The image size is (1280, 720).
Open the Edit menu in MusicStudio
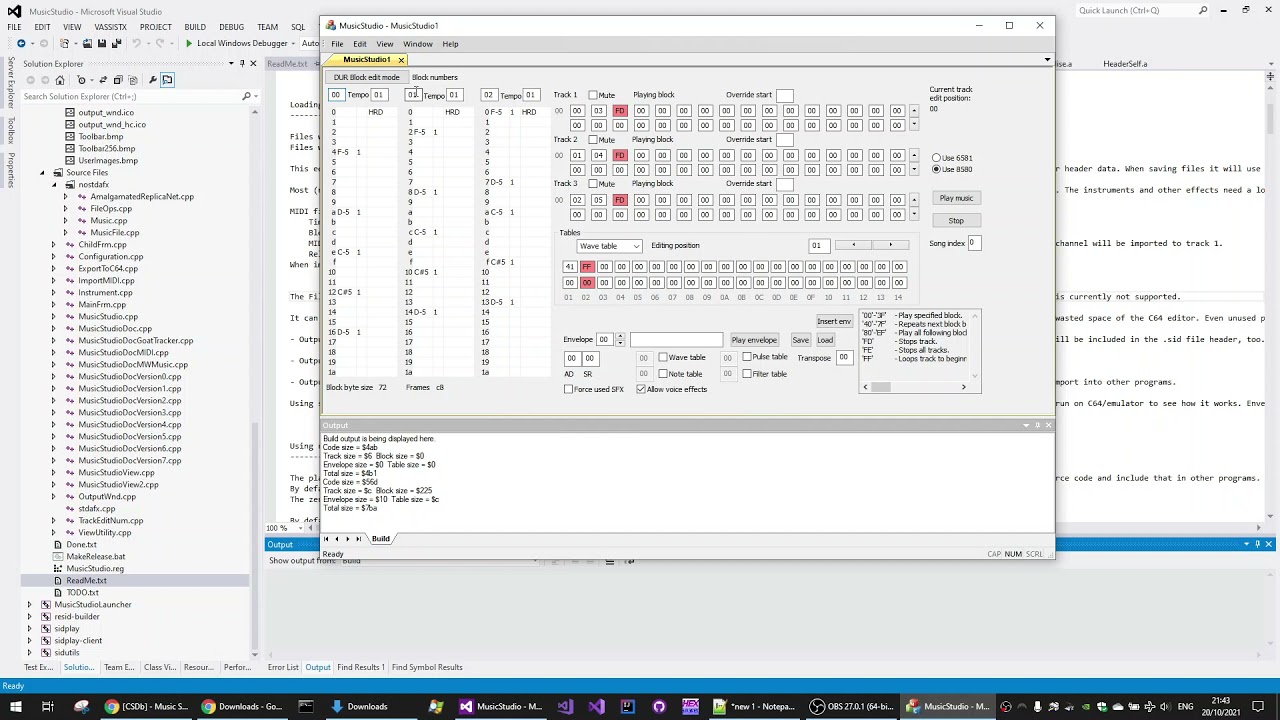359,44
